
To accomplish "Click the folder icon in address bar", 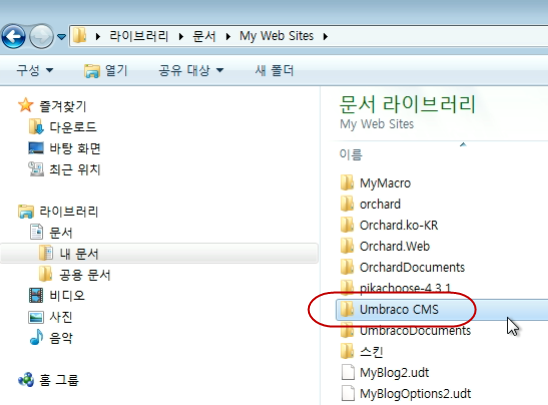I will tap(80, 36).
